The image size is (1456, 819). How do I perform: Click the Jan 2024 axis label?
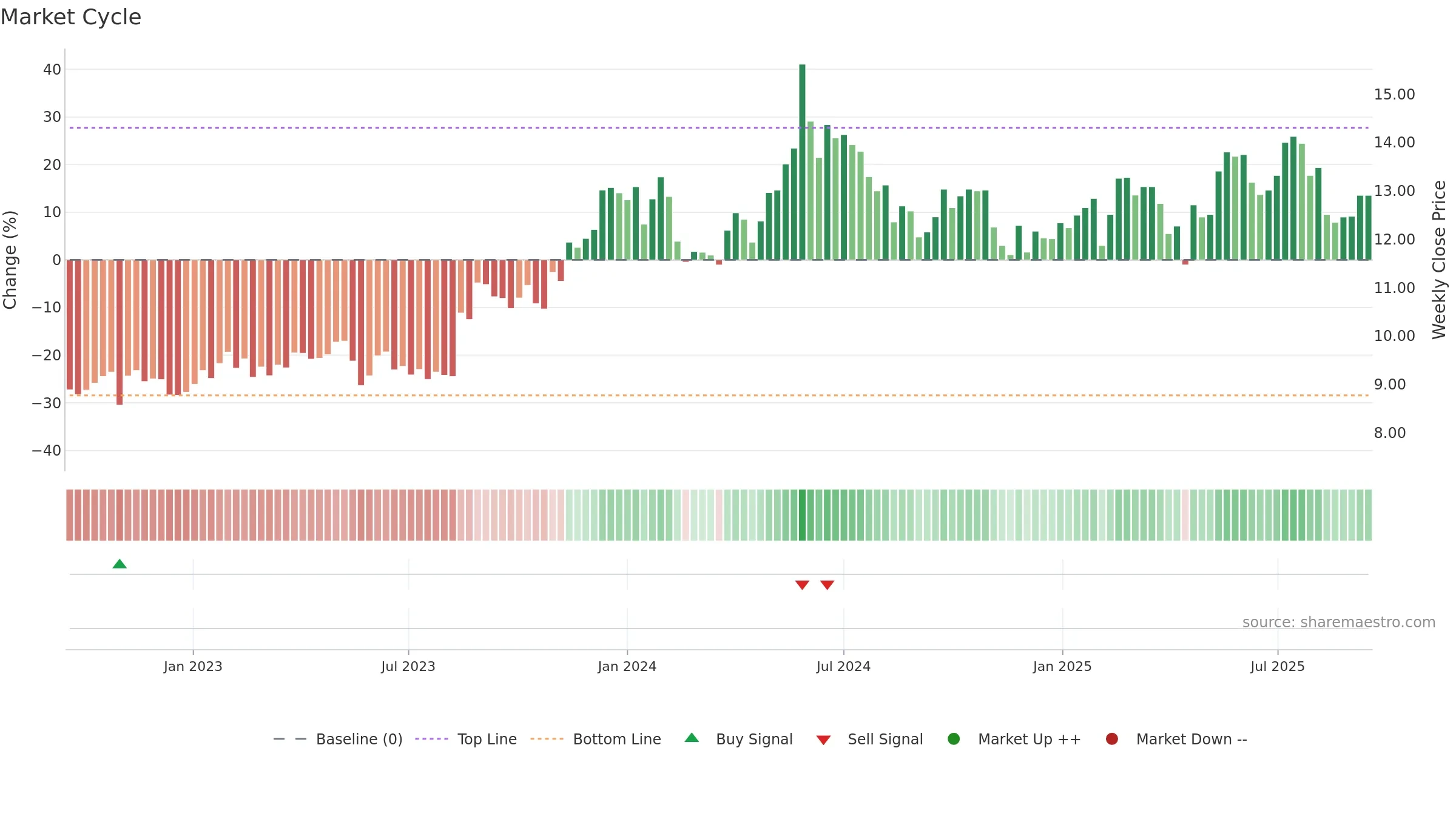[627, 667]
